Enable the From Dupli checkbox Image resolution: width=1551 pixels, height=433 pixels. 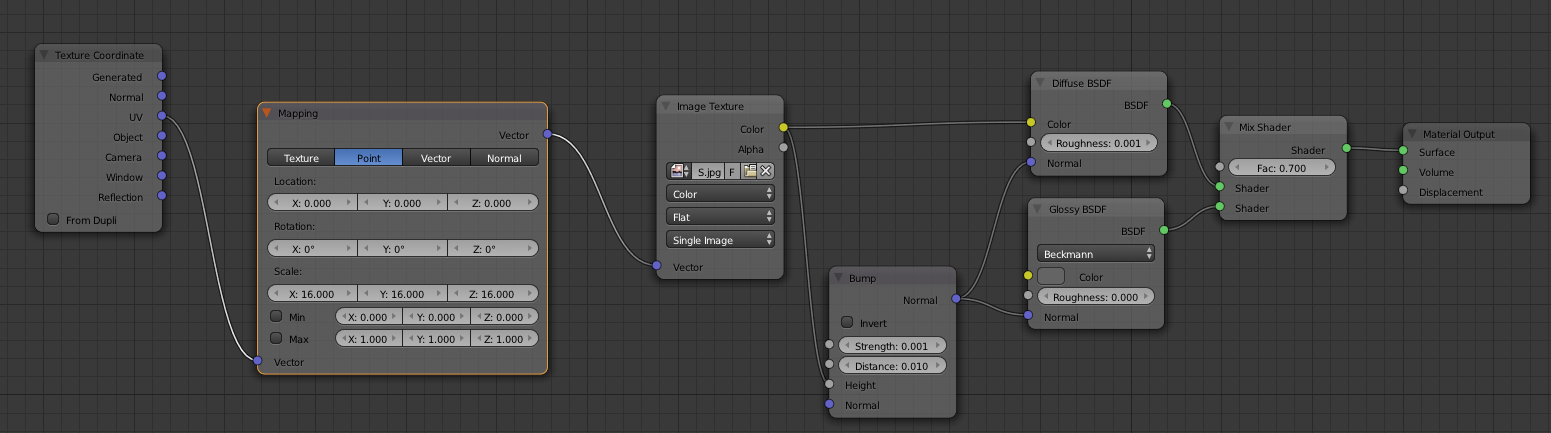pos(53,219)
